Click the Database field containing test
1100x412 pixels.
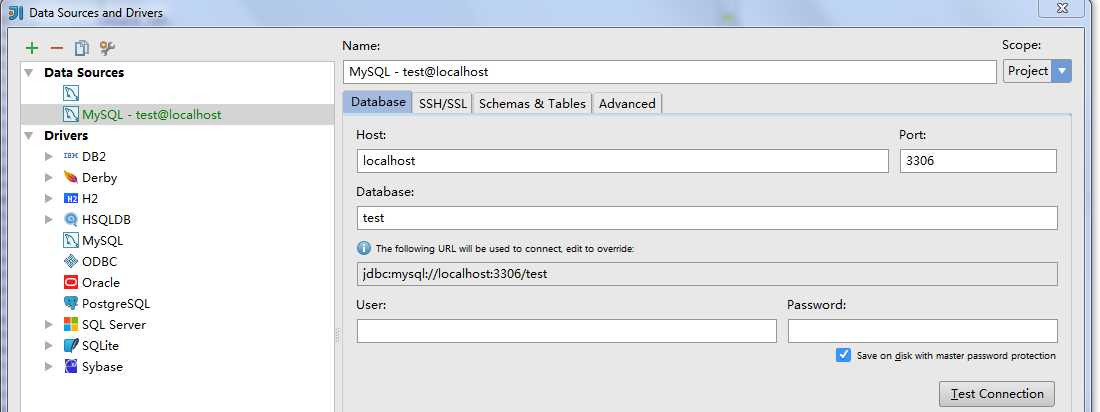pyautogui.click(x=706, y=218)
